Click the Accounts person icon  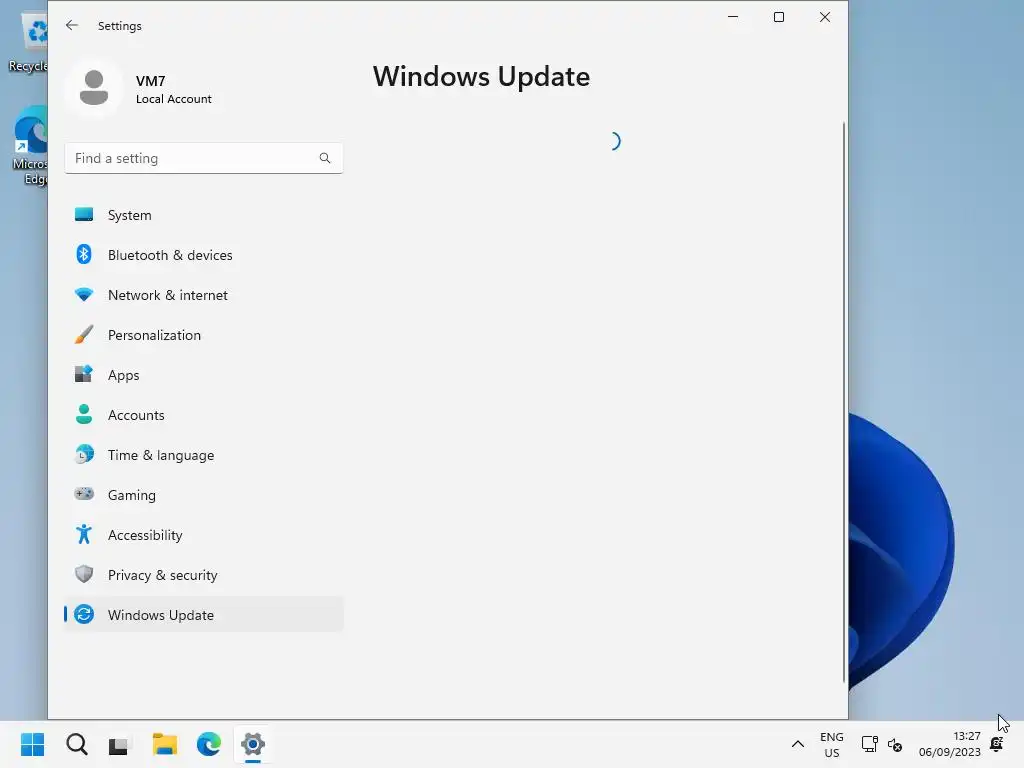coord(84,414)
